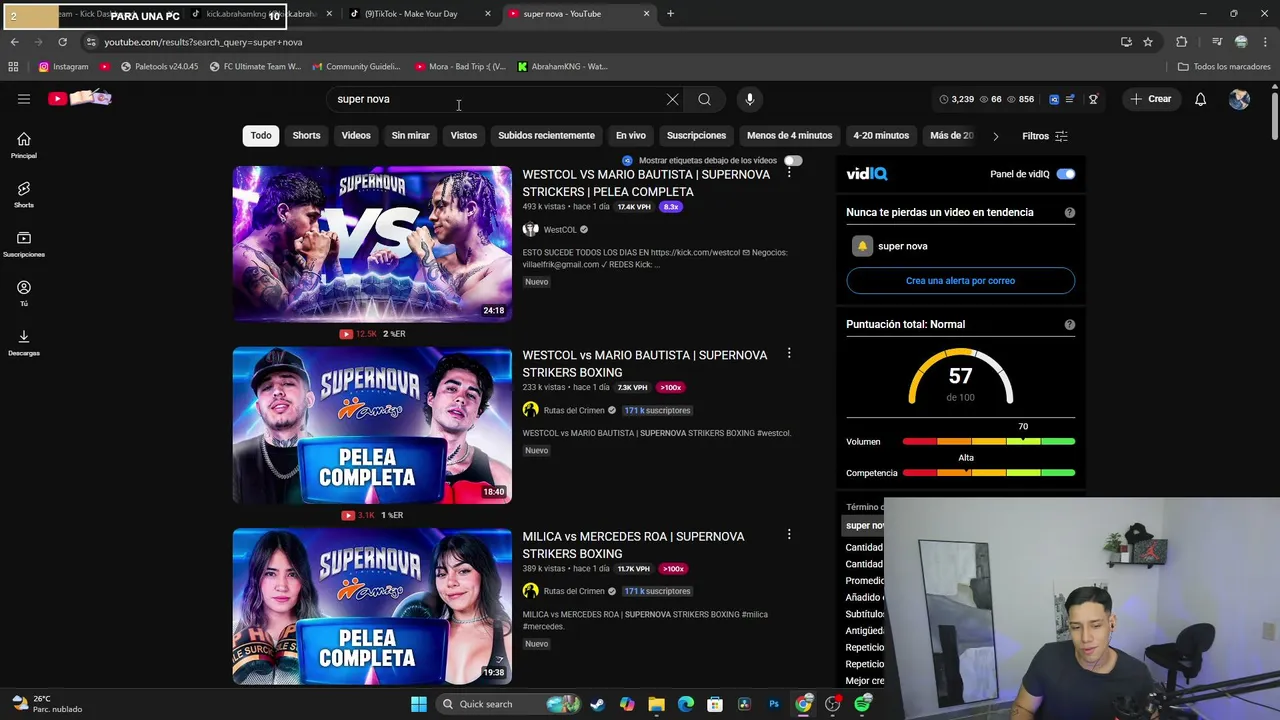Open Todos los marcadores folder
The height and width of the screenshot is (720, 1280).
pyautogui.click(x=1224, y=67)
